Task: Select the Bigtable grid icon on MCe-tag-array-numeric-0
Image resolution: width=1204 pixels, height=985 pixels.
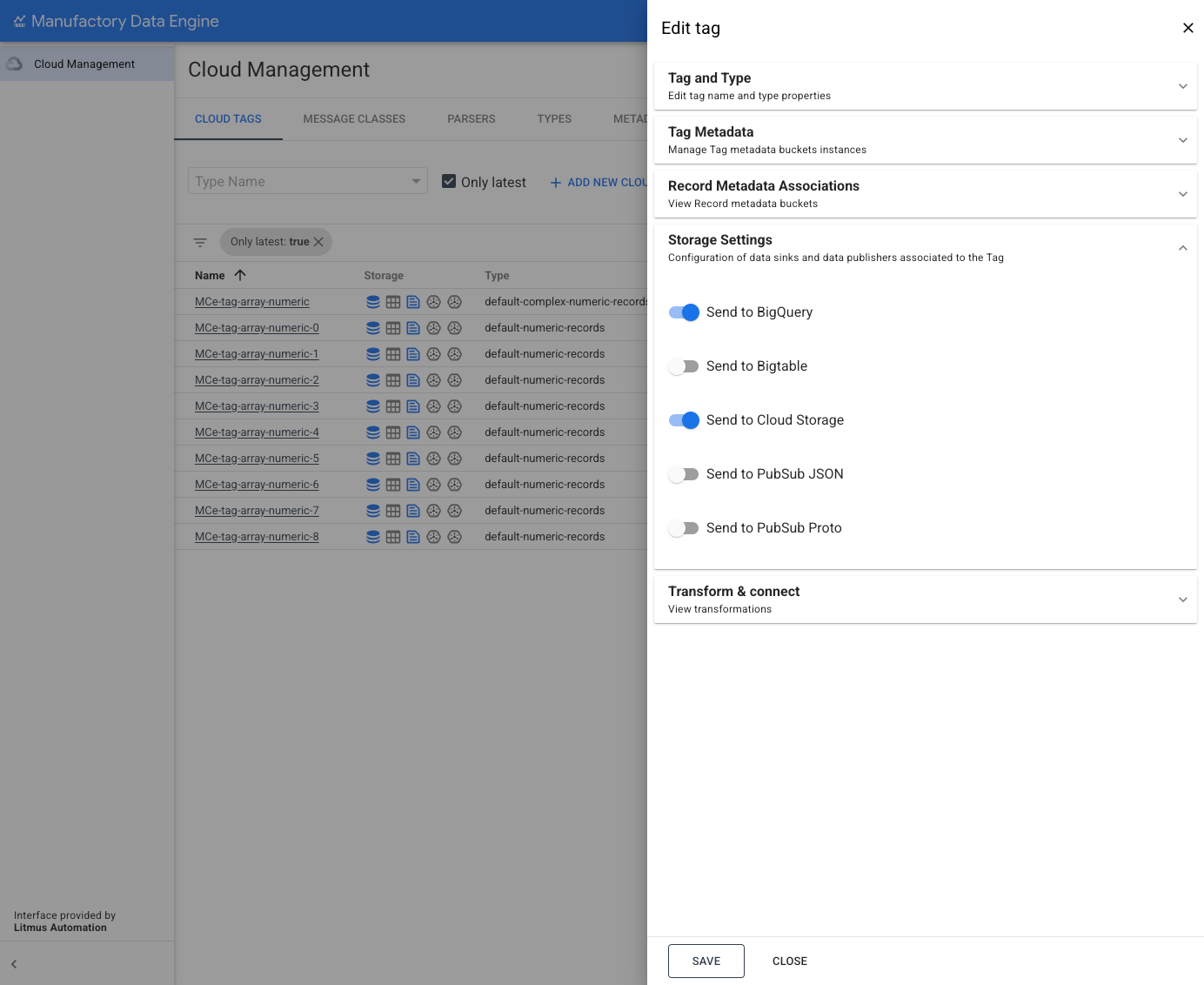Action: [393, 328]
